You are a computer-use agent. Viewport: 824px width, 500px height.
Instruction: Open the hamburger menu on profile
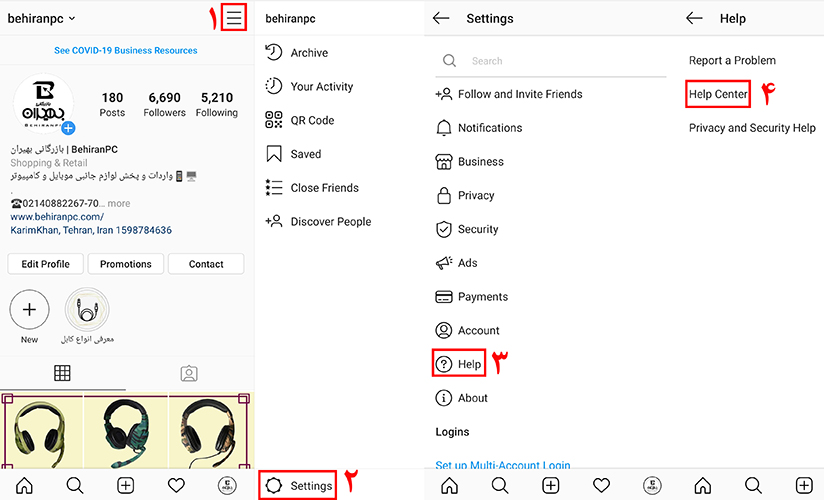233,19
